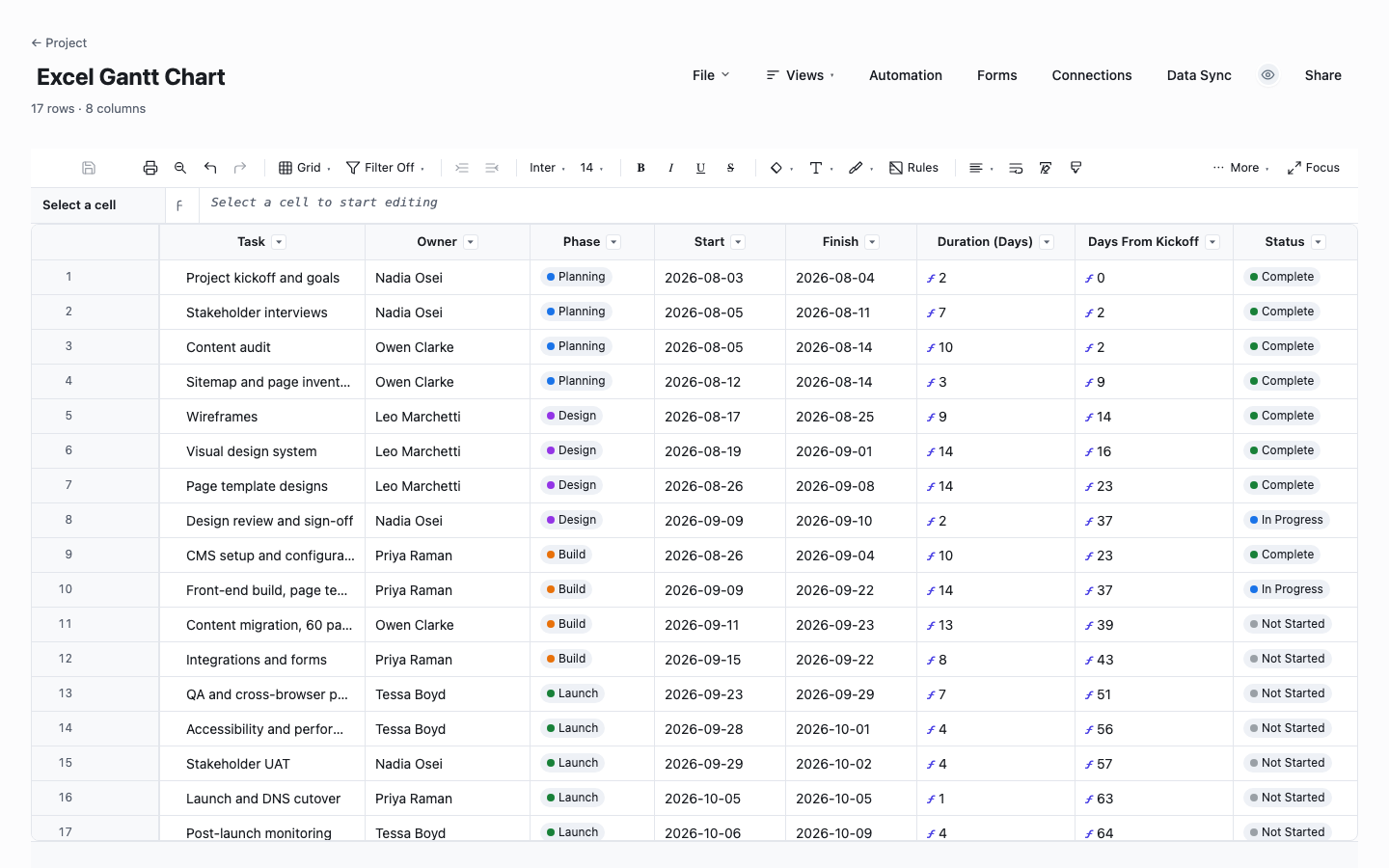Toggle italic formatting

[670, 168]
